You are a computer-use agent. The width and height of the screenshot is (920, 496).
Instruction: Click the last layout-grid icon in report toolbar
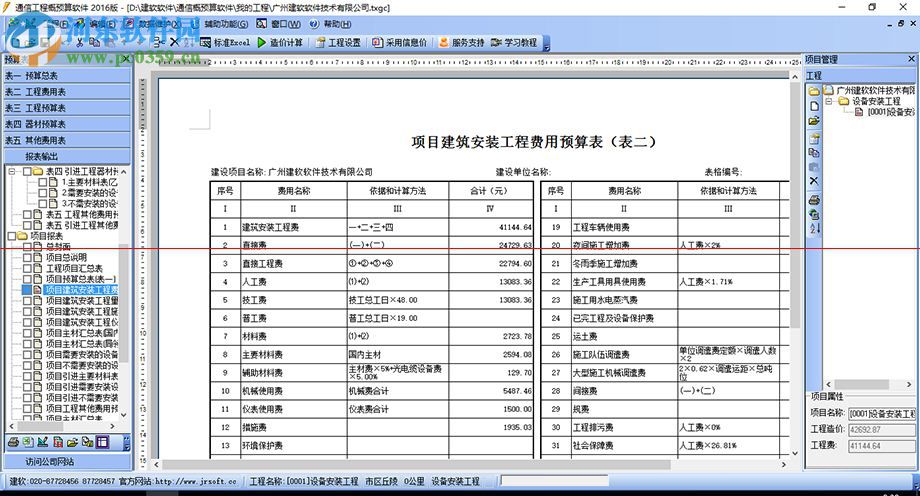tap(102, 442)
